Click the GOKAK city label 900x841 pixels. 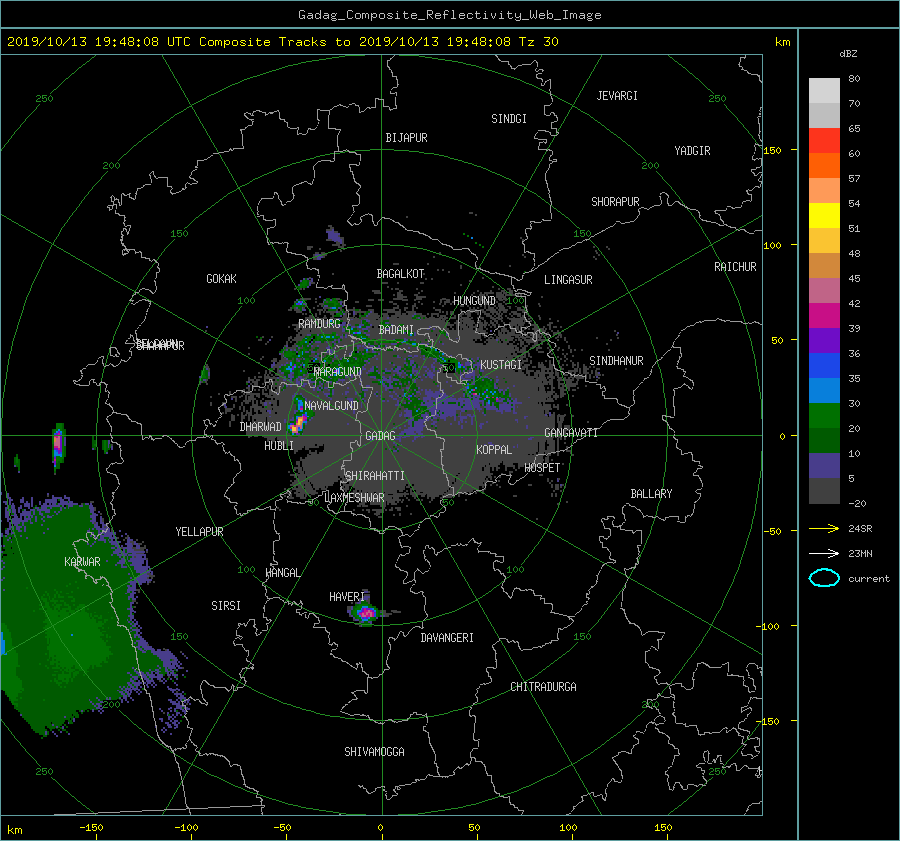pos(221,279)
